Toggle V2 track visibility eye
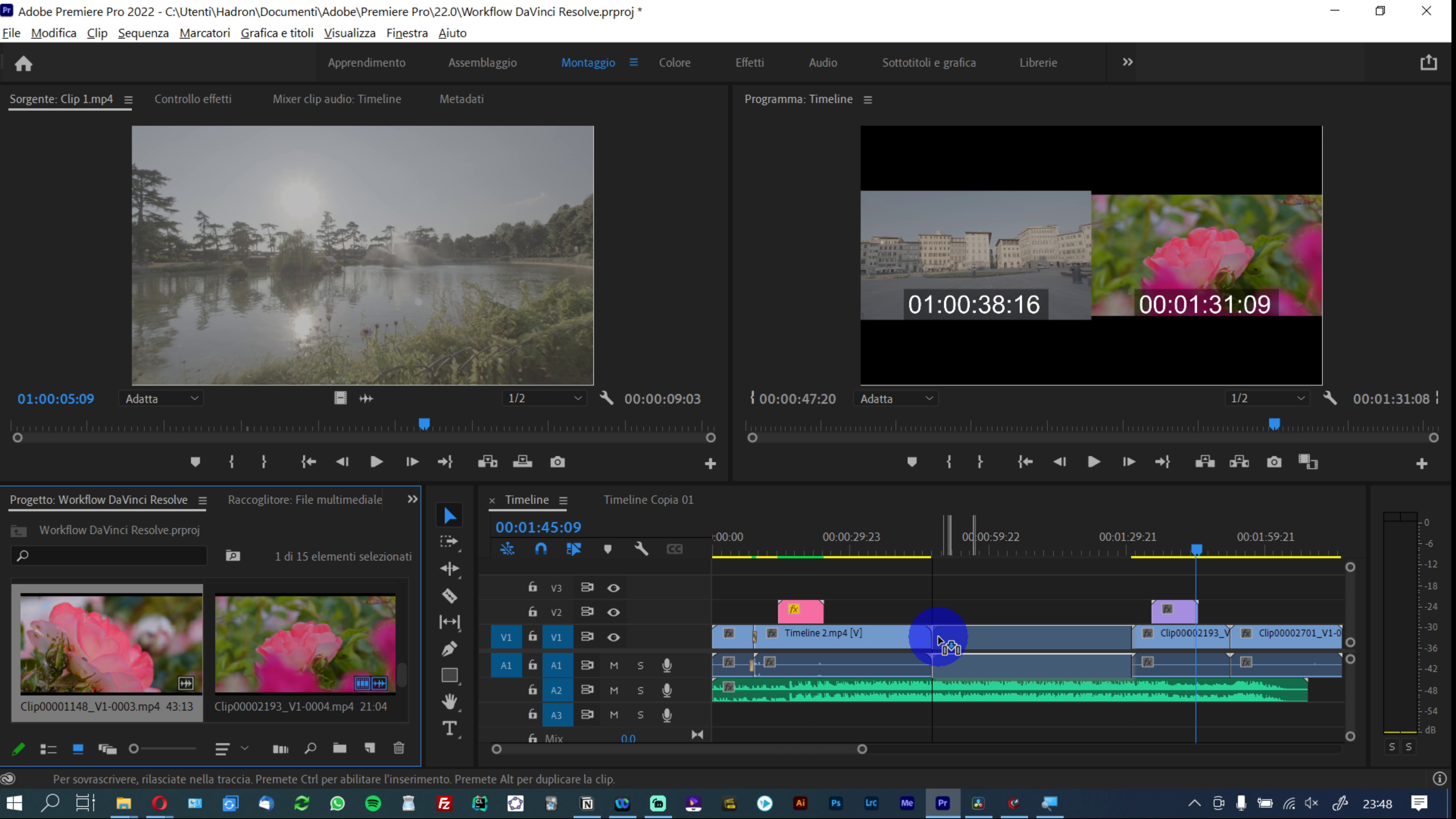The image size is (1456, 819). [x=613, y=612]
